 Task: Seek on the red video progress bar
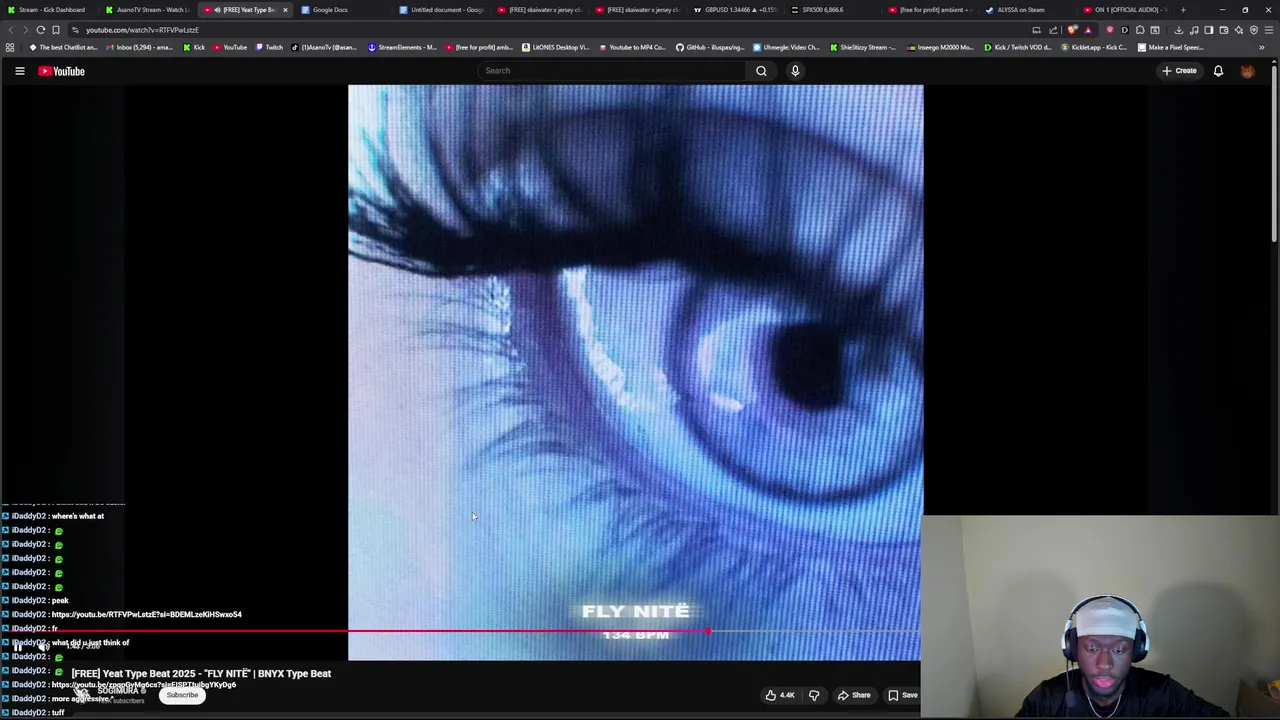click(x=460, y=631)
